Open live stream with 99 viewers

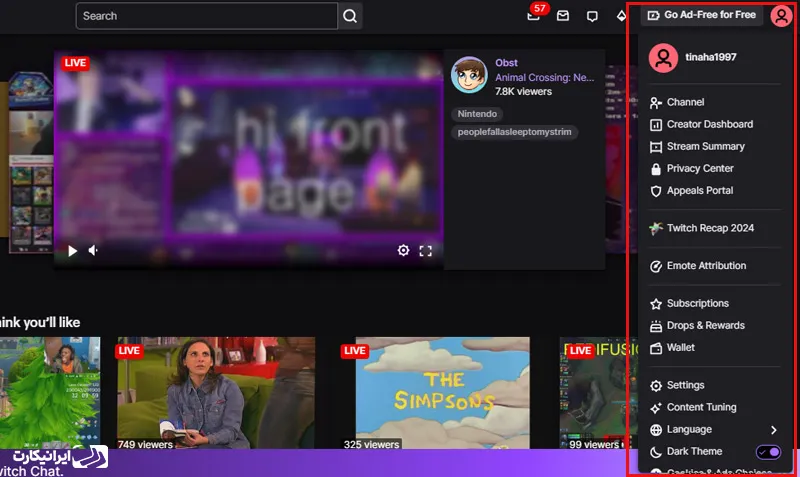click(599, 393)
